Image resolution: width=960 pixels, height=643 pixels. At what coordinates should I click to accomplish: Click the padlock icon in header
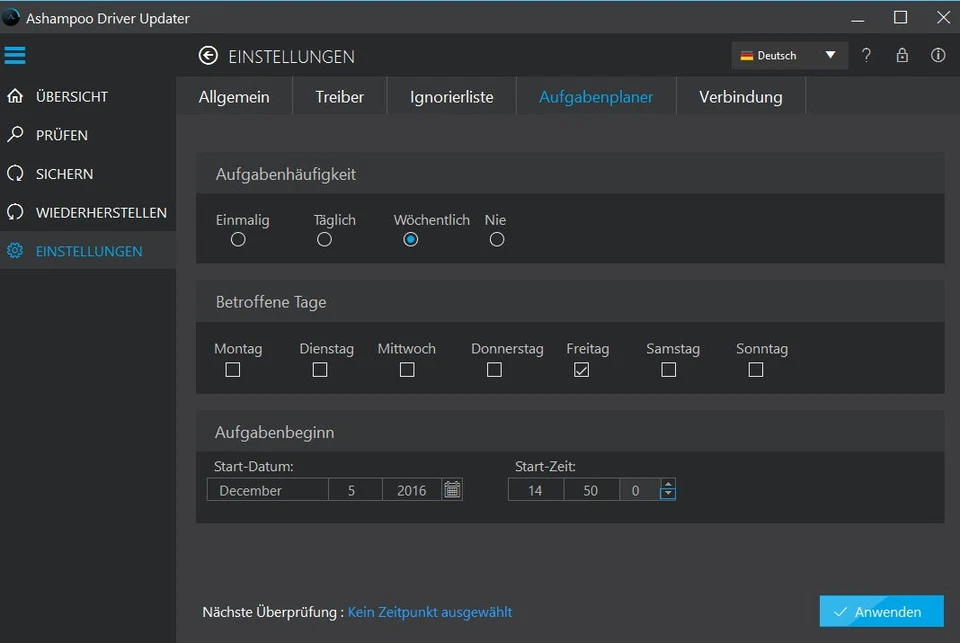click(902, 56)
